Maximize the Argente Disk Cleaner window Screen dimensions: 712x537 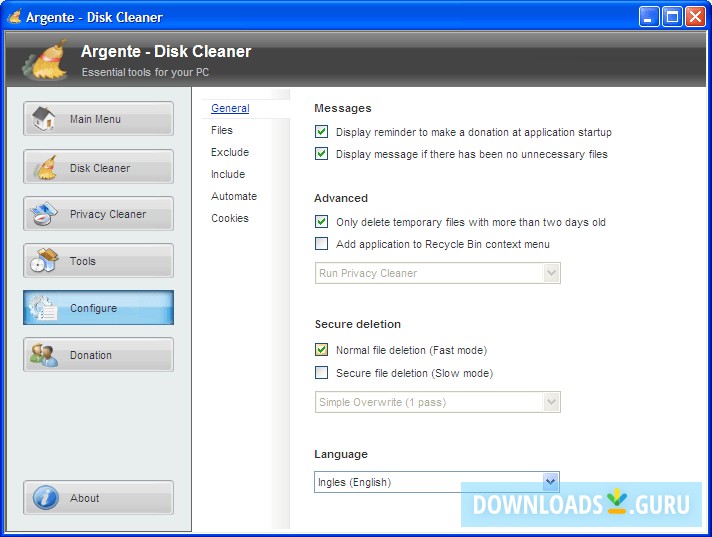tap(672, 17)
